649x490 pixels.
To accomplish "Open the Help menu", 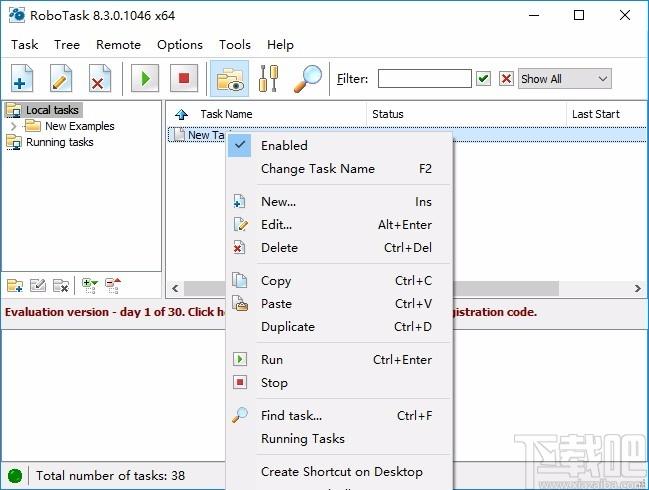I will 280,44.
